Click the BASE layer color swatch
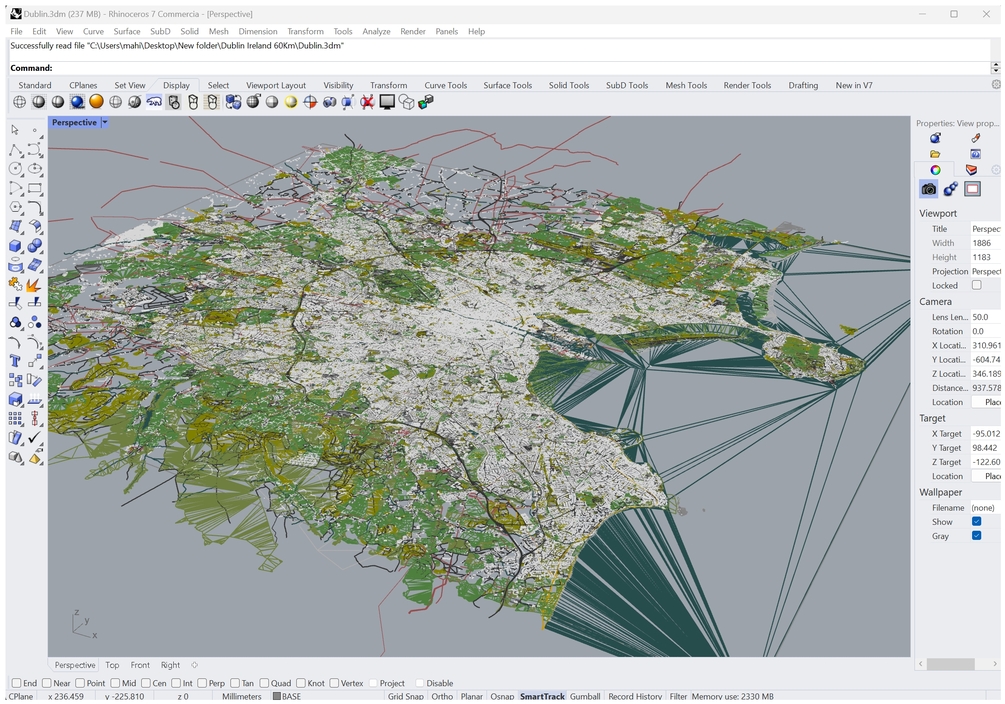 277,696
